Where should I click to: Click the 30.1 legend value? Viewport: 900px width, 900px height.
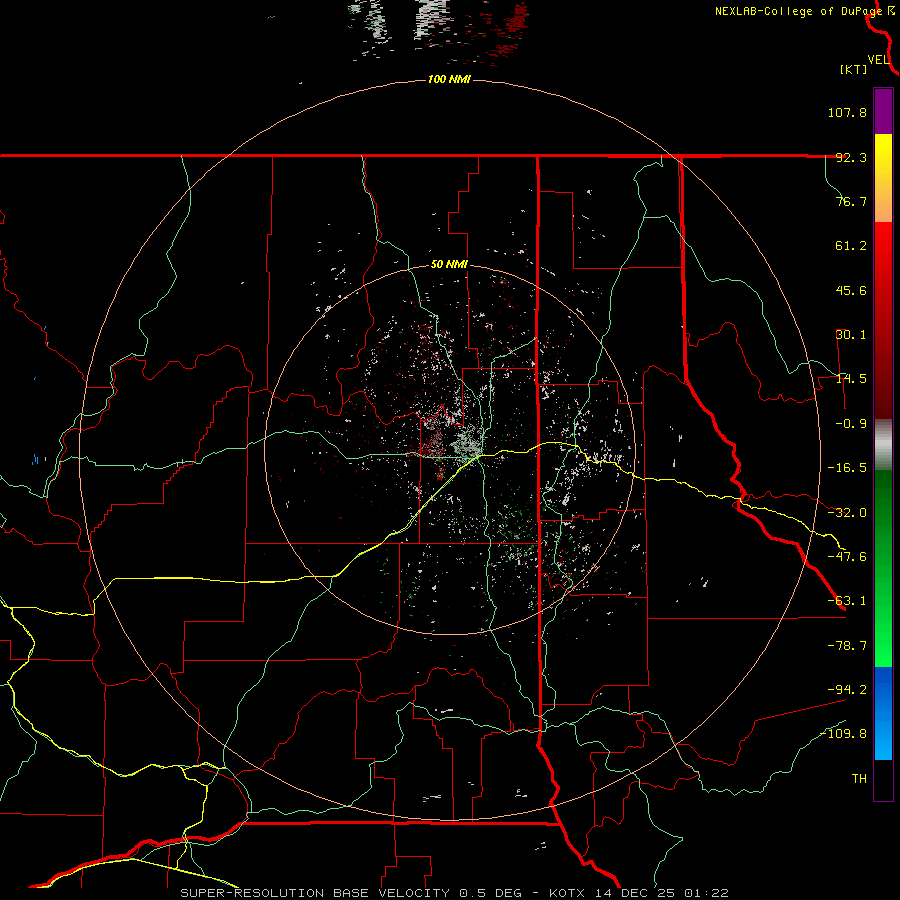click(x=851, y=335)
